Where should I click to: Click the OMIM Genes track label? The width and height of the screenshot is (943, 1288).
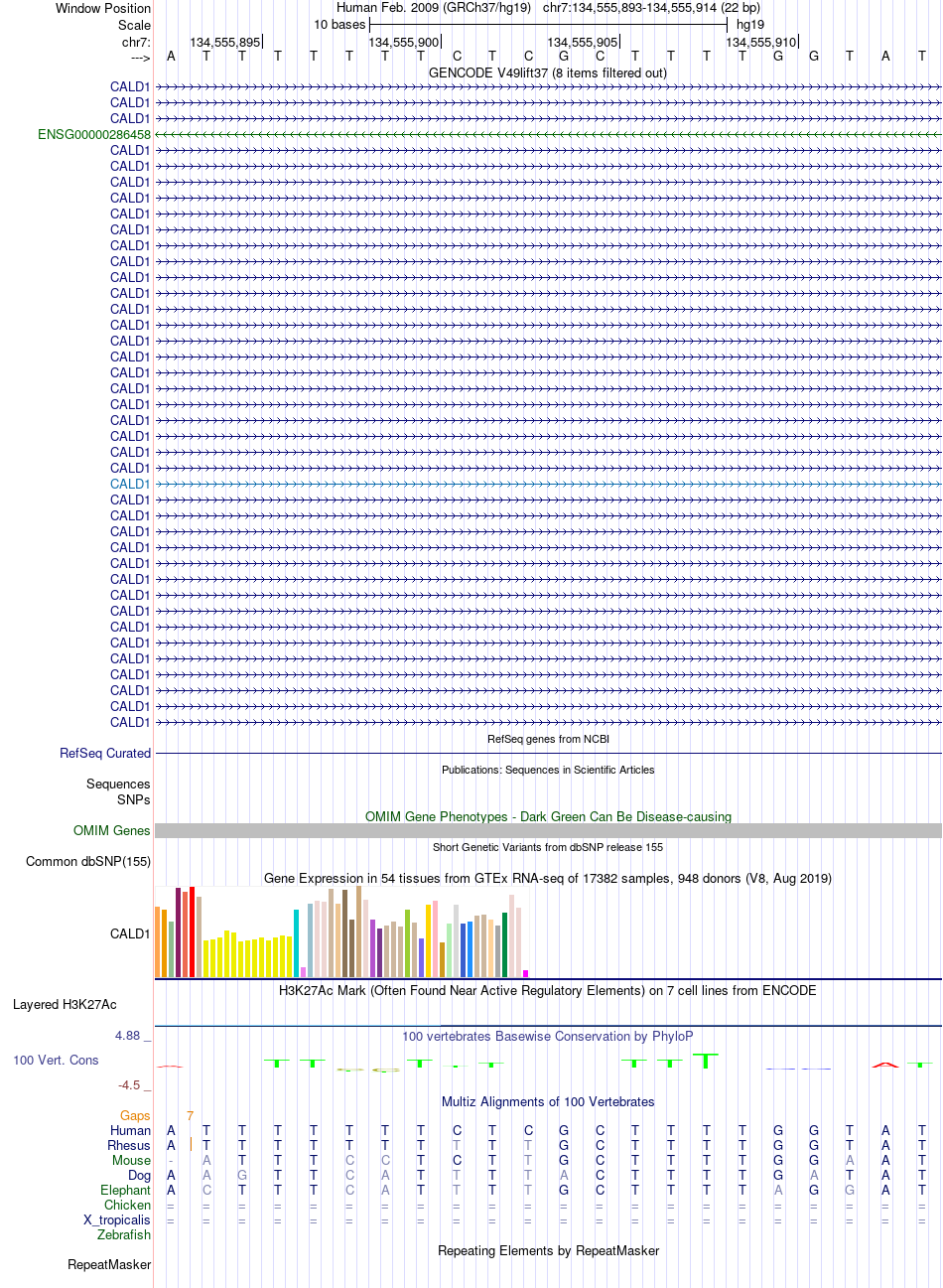112,830
